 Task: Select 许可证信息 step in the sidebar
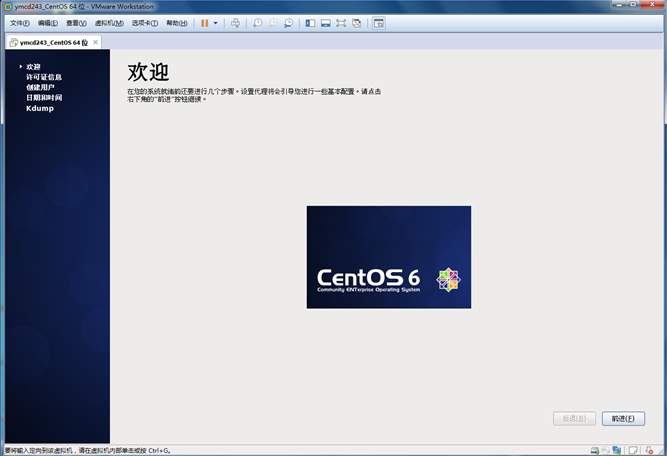(x=44, y=77)
